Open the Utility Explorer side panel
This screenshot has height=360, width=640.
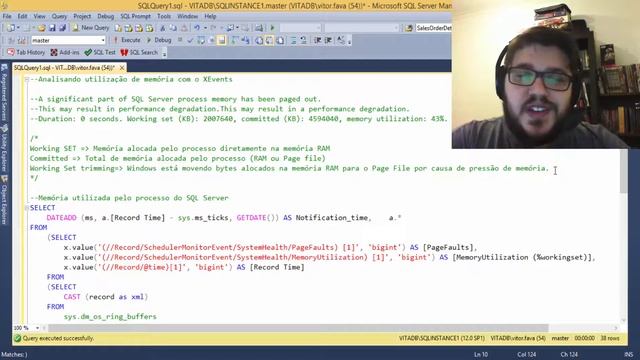[x=4, y=148]
